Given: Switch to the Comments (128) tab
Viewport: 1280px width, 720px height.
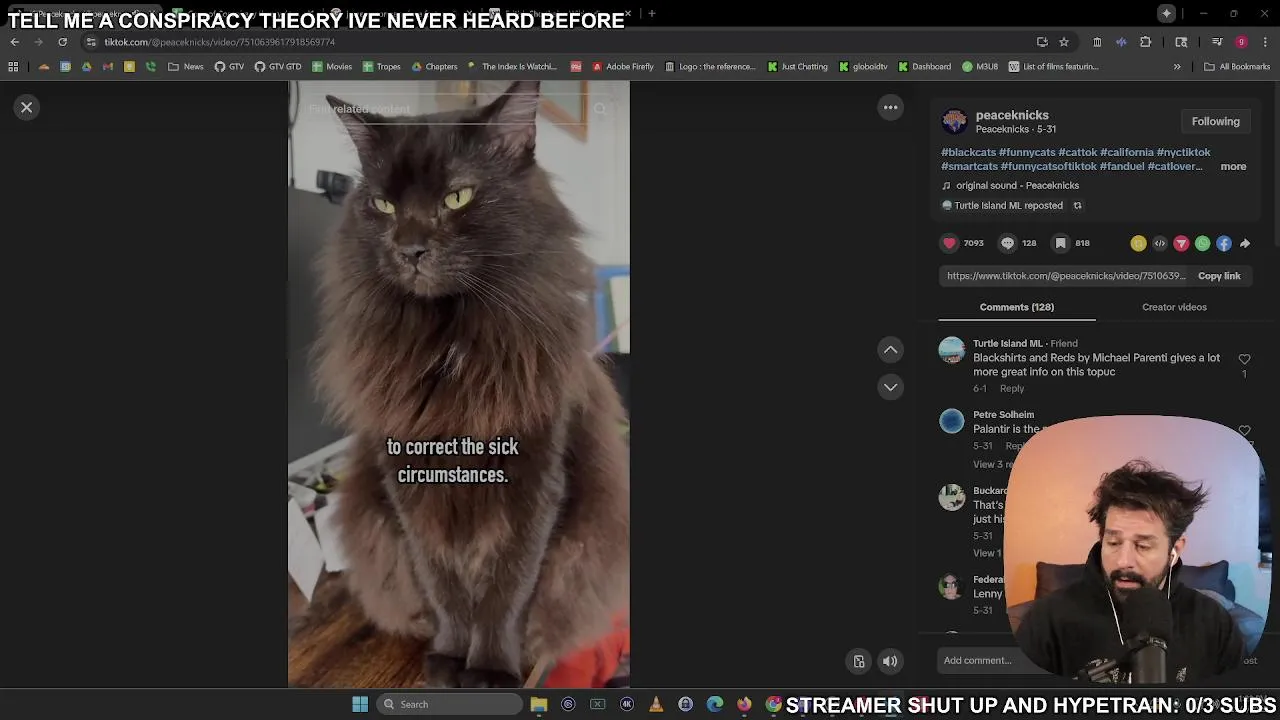Looking at the screenshot, I should tap(1017, 307).
